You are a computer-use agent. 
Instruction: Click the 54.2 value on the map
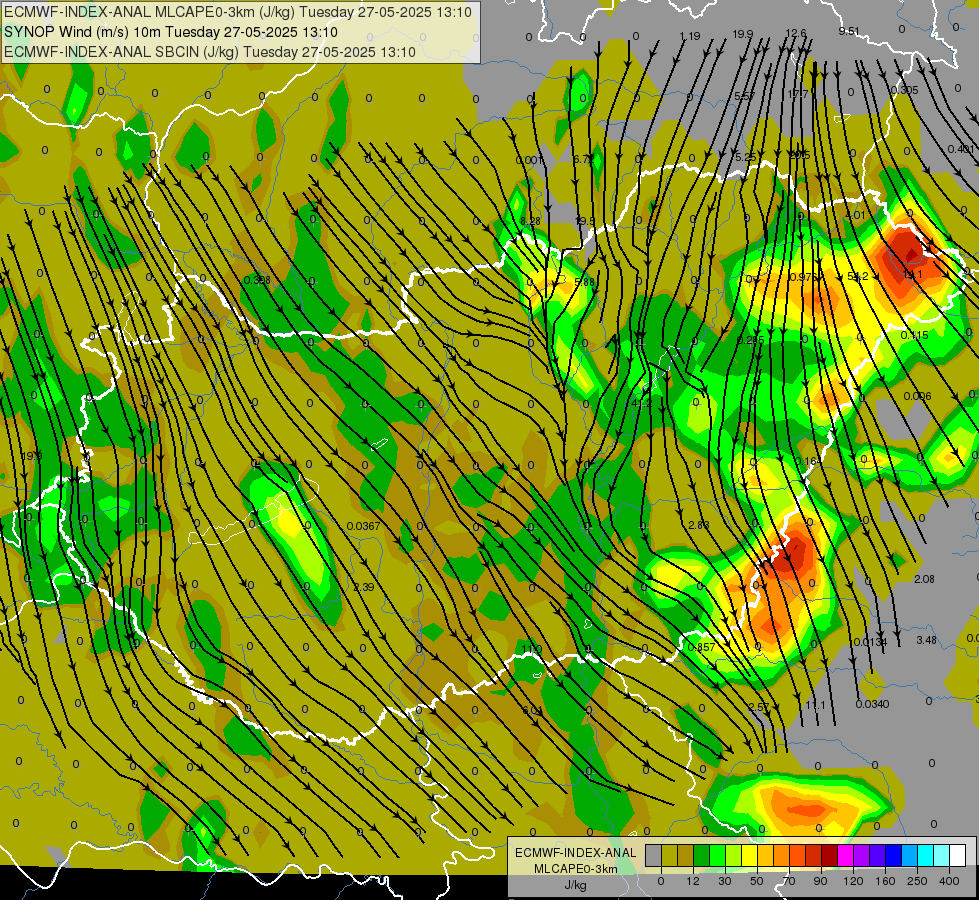pos(857,276)
